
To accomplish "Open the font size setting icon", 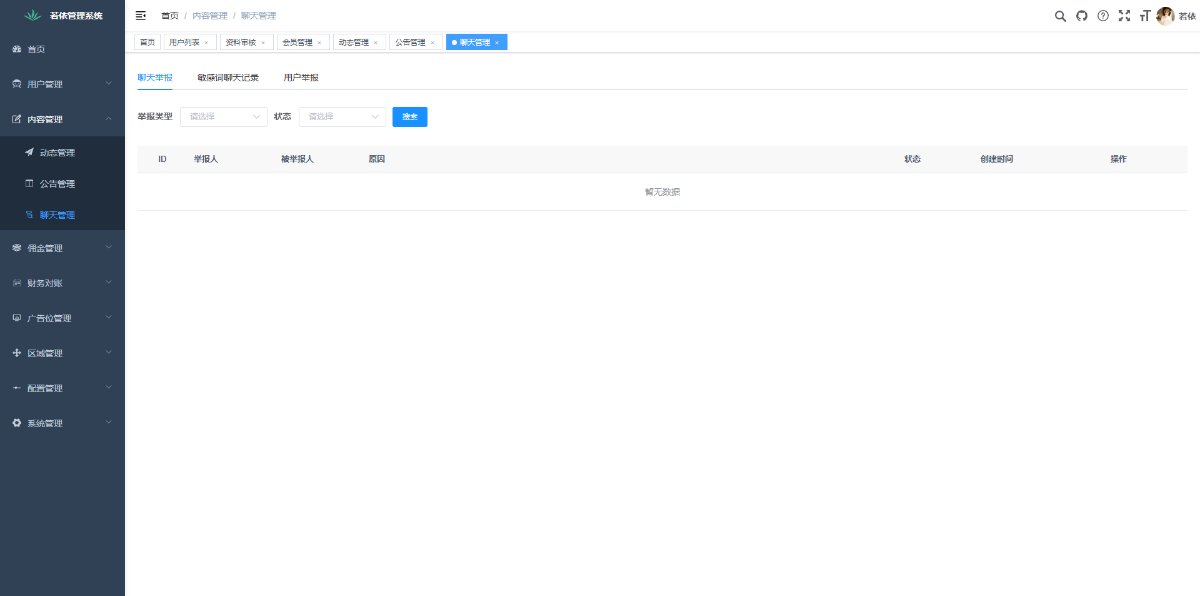I will [1144, 16].
